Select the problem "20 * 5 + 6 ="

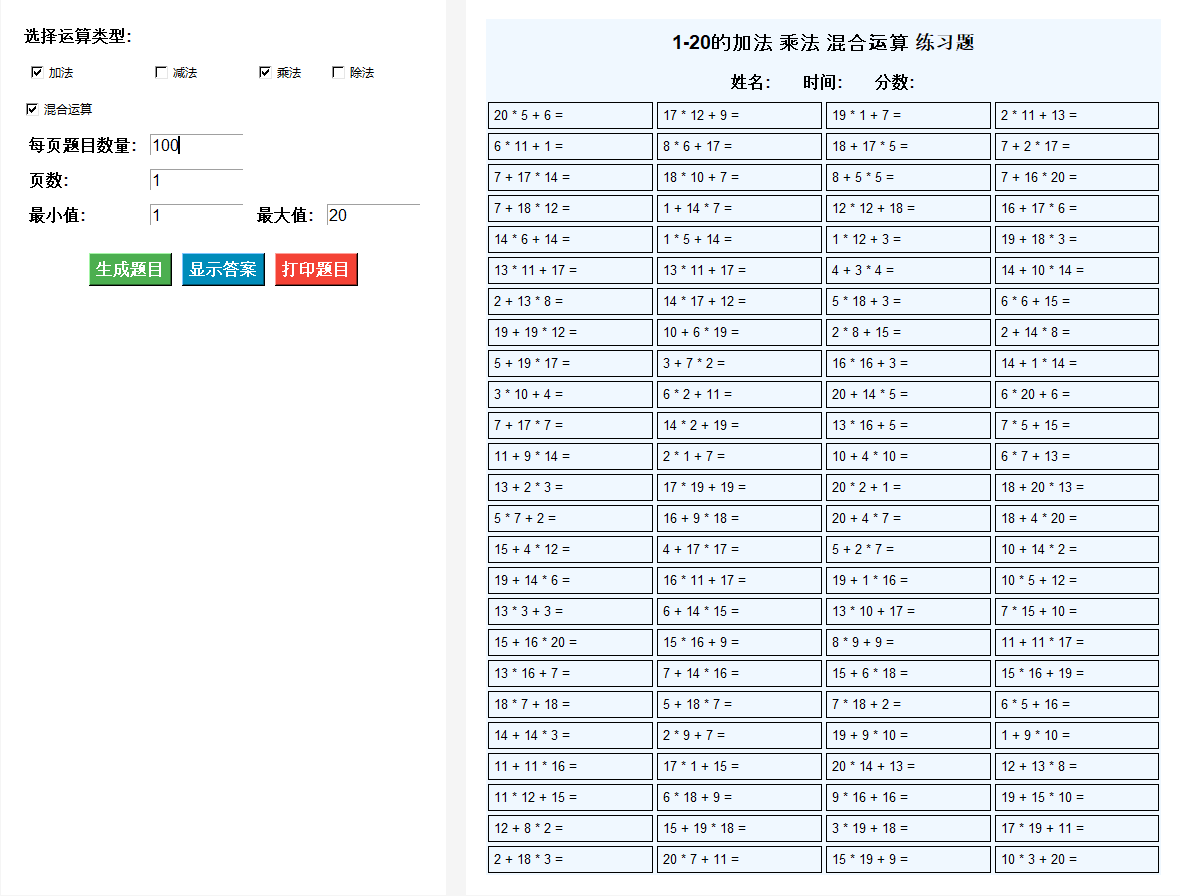click(x=570, y=115)
